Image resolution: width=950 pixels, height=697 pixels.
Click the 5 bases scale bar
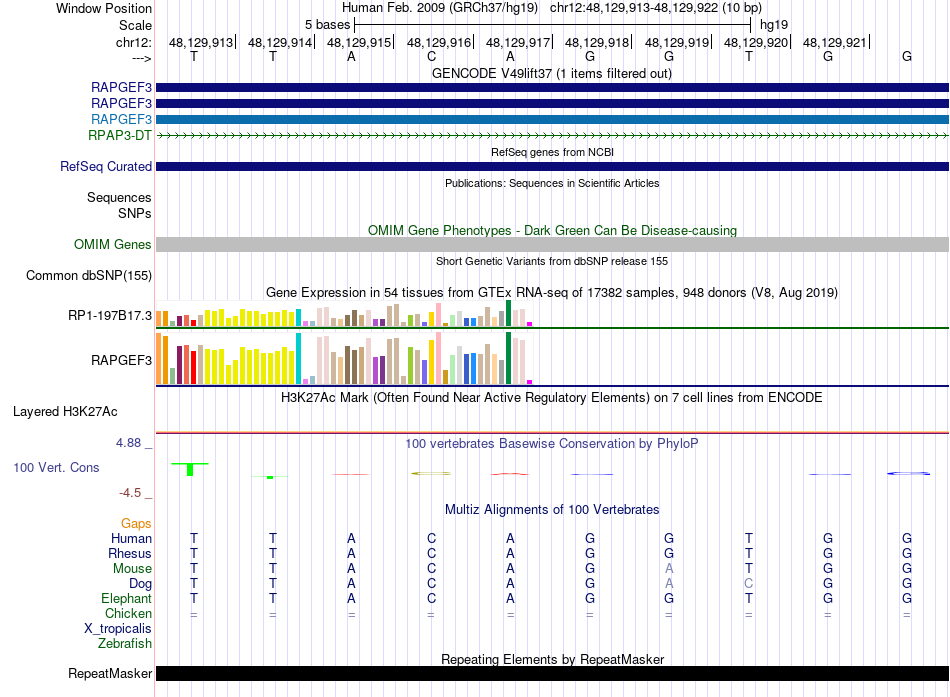coord(552,25)
